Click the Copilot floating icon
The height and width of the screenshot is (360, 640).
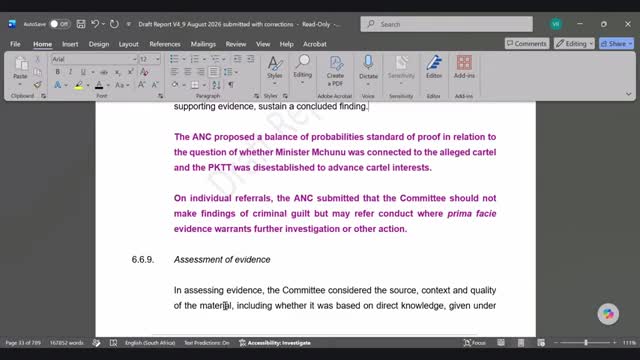click(x=608, y=314)
